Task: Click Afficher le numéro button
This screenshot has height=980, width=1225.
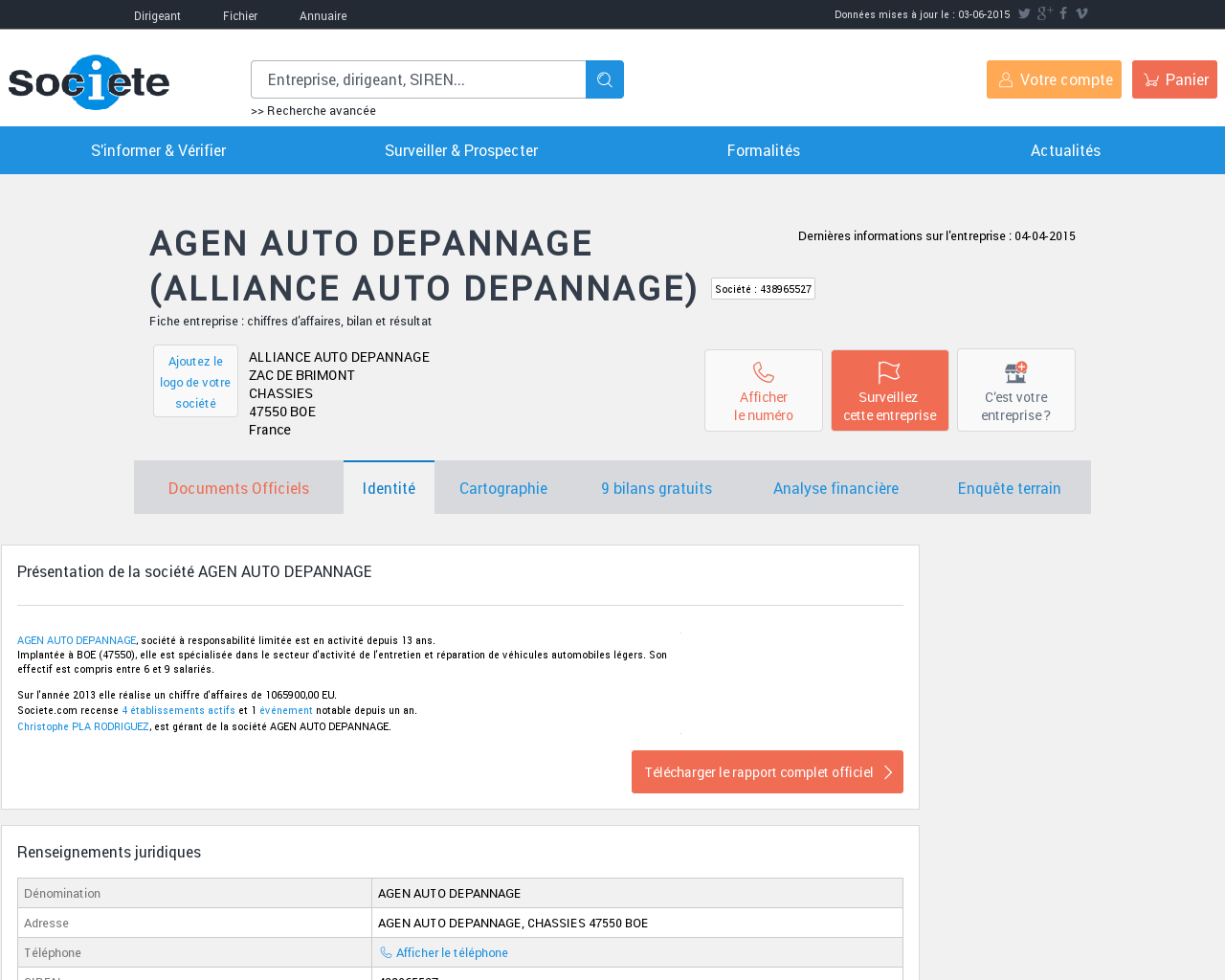Action: [x=764, y=390]
